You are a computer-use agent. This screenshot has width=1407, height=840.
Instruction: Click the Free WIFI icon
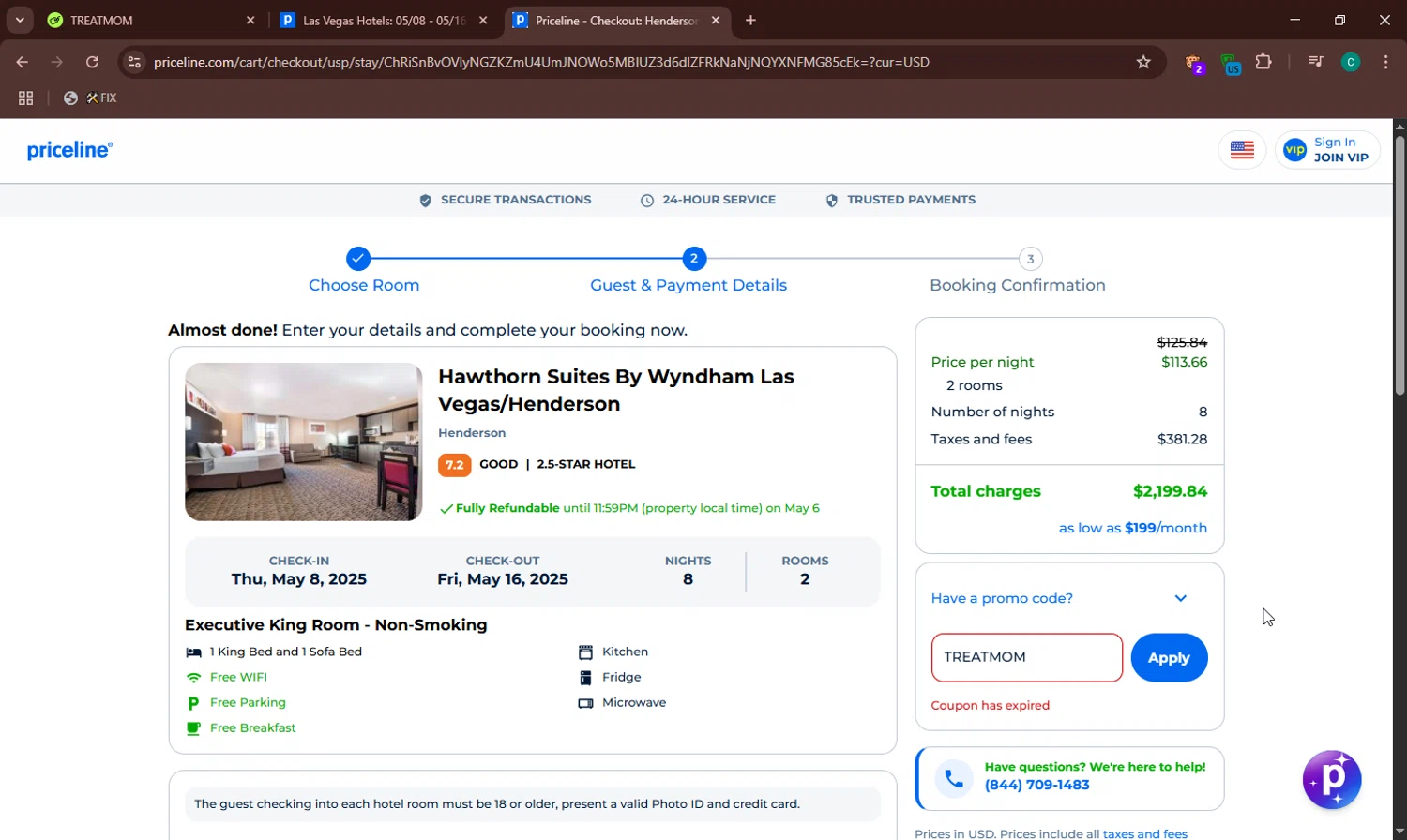click(193, 678)
